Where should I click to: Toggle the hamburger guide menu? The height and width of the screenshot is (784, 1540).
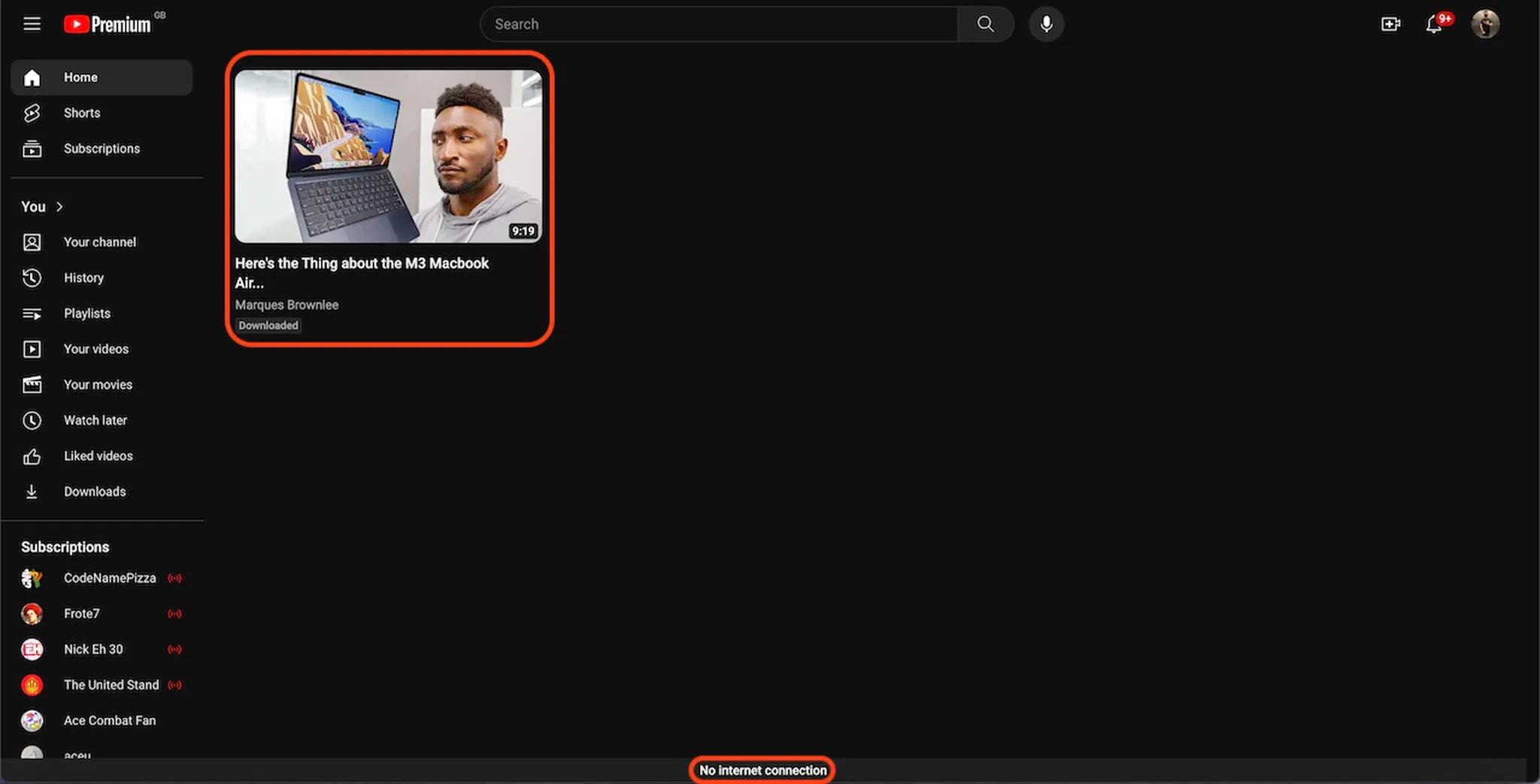click(32, 24)
